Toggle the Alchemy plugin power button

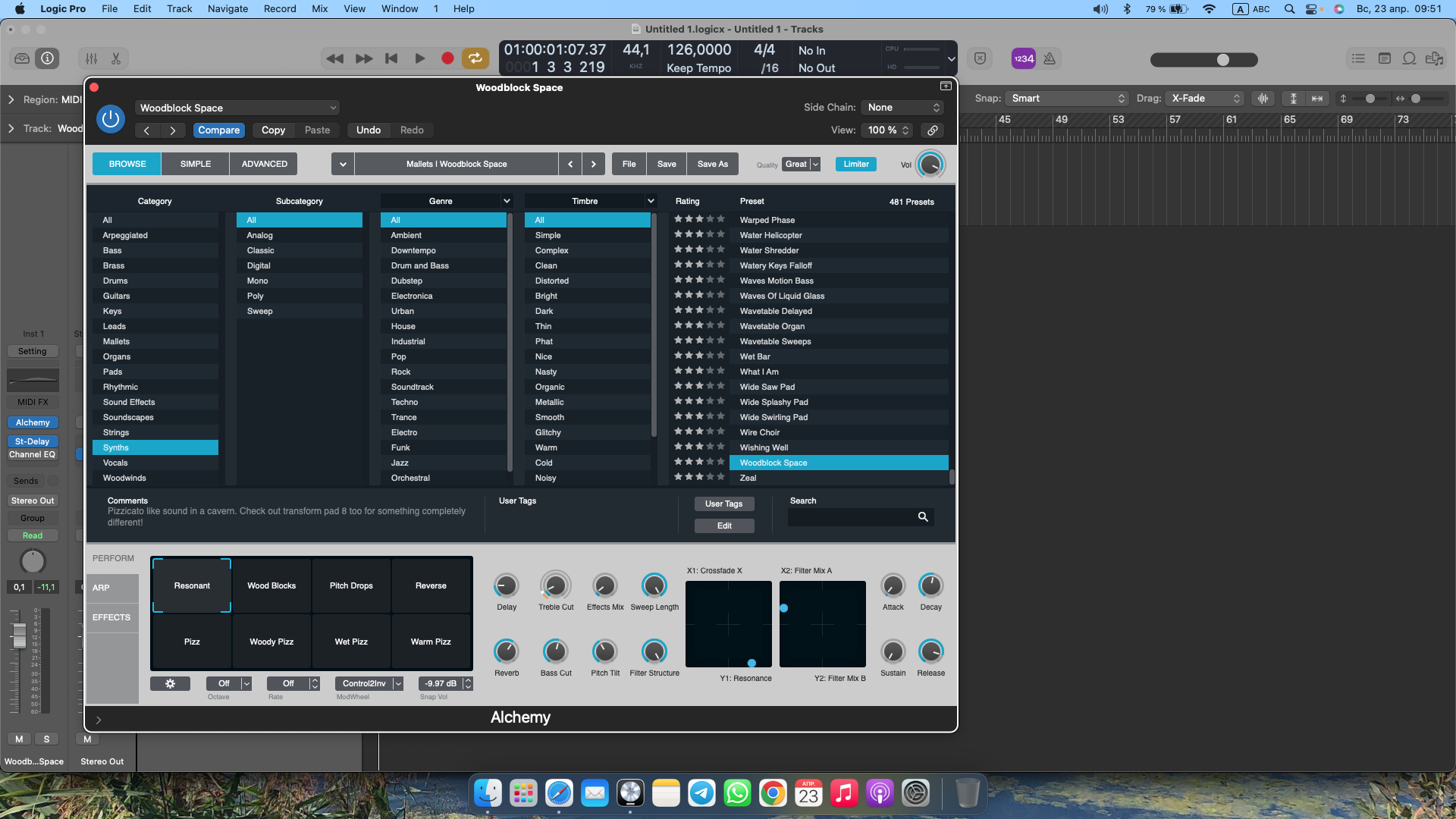(111, 118)
